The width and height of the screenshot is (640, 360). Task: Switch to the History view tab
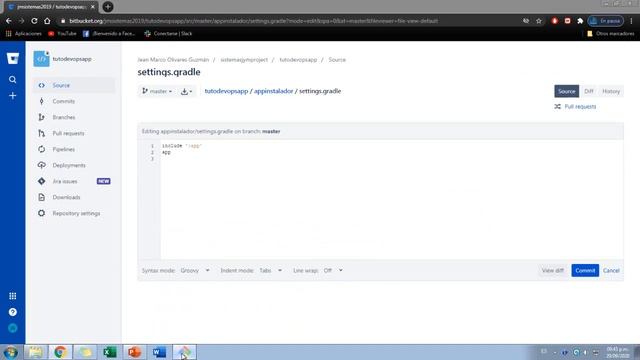point(611,91)
